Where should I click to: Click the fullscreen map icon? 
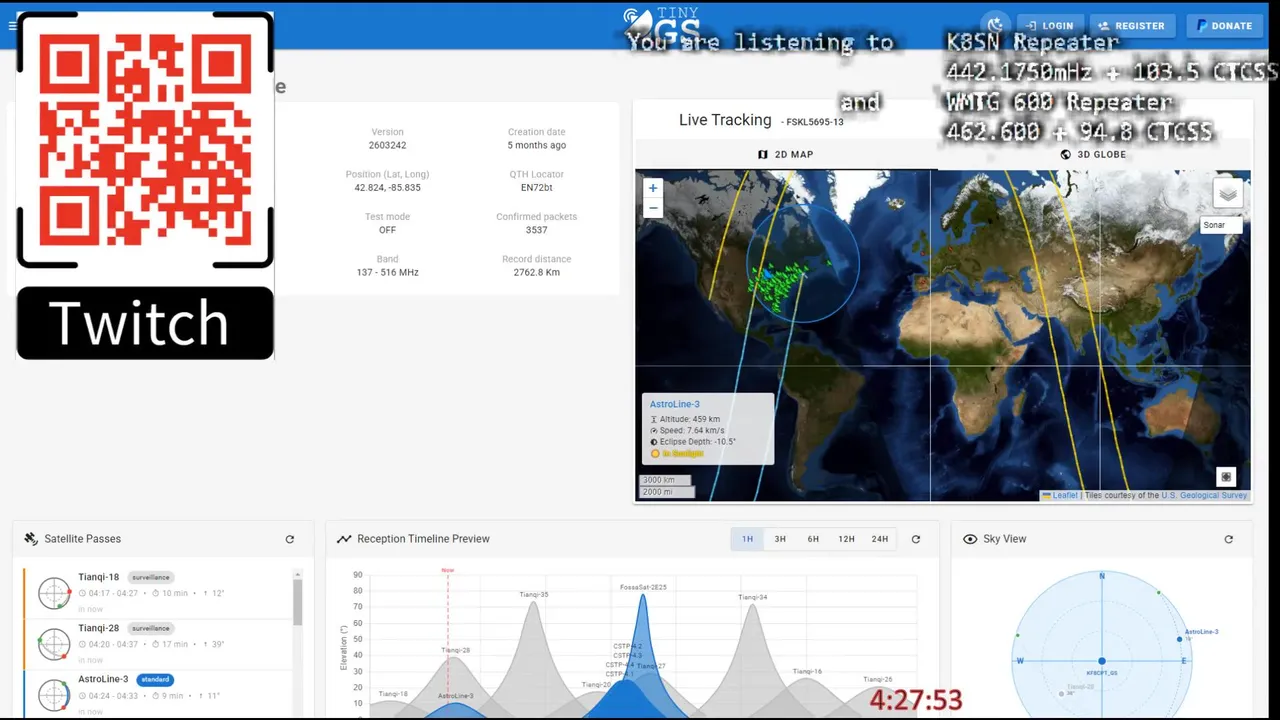[1226, 477]
